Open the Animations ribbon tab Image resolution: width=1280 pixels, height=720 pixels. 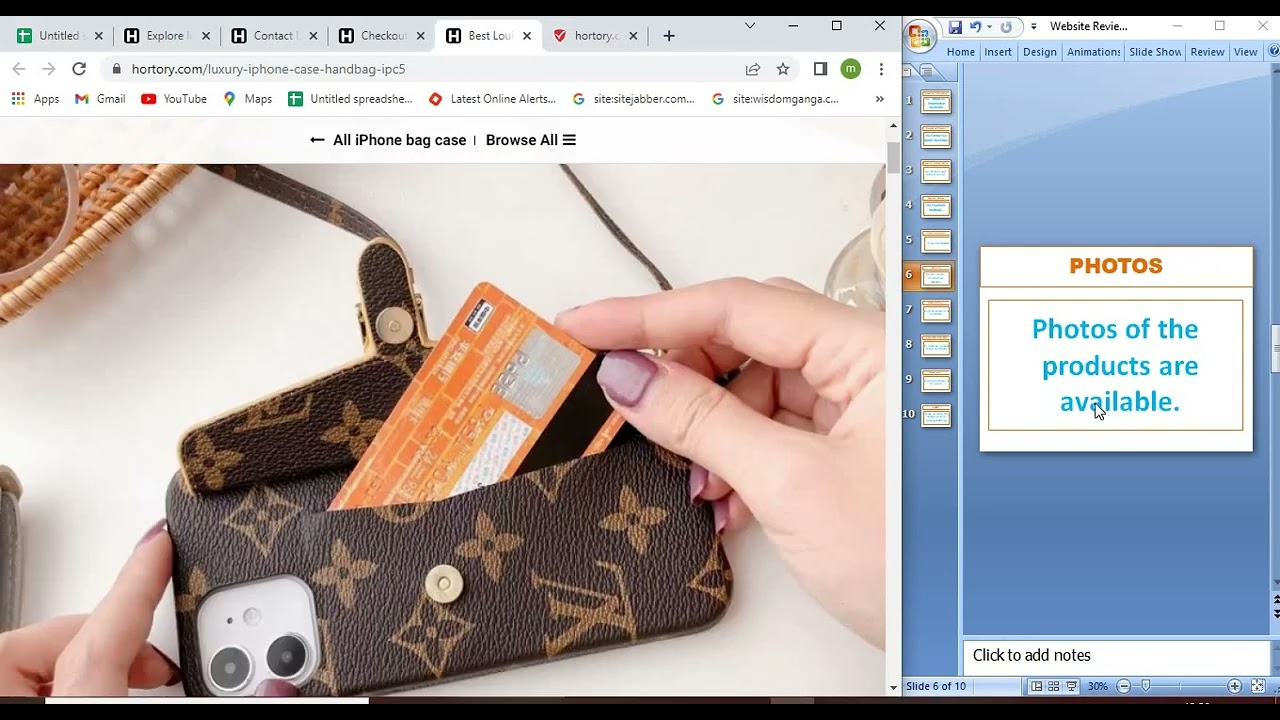pyautogui.click(x=1093, y=52)
